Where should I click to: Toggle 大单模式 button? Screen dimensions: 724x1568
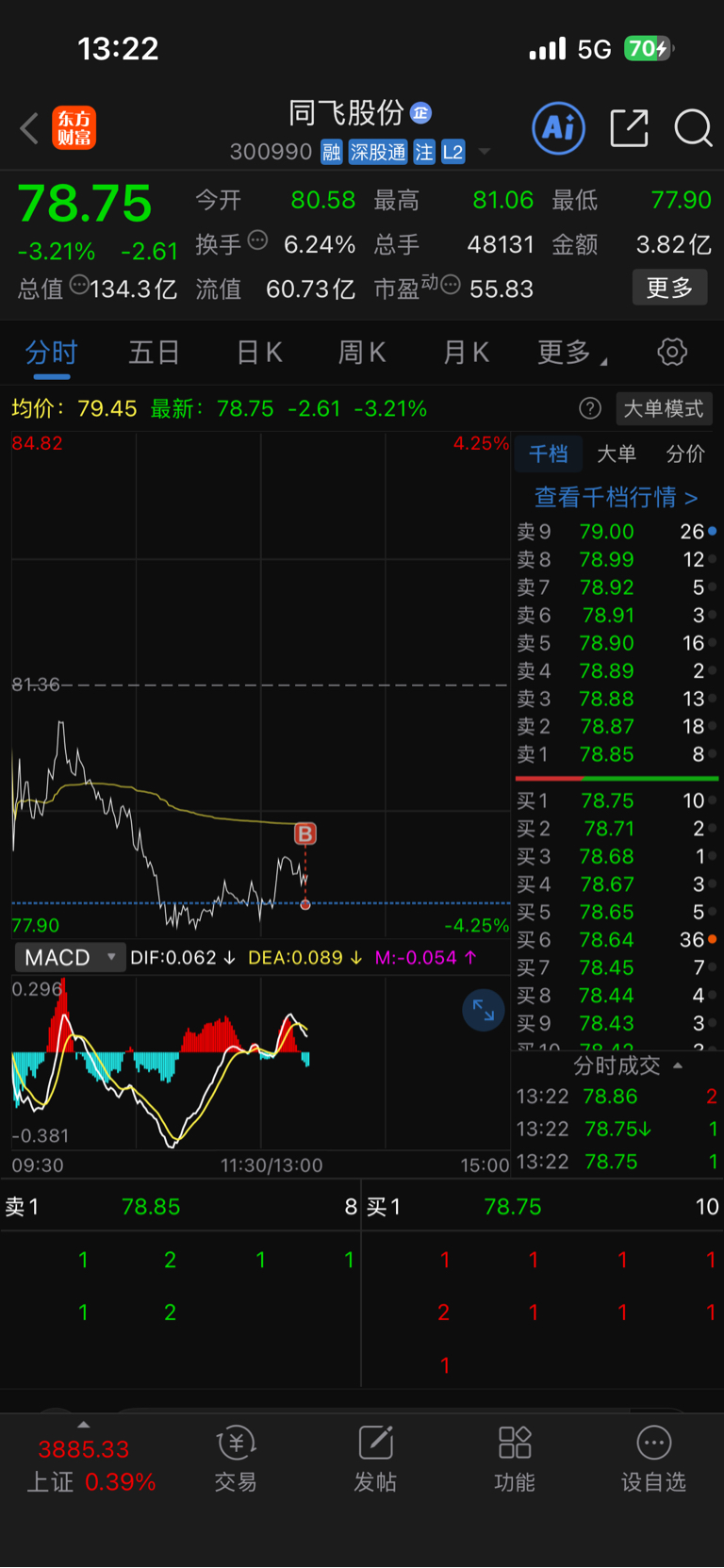point(664,408)
